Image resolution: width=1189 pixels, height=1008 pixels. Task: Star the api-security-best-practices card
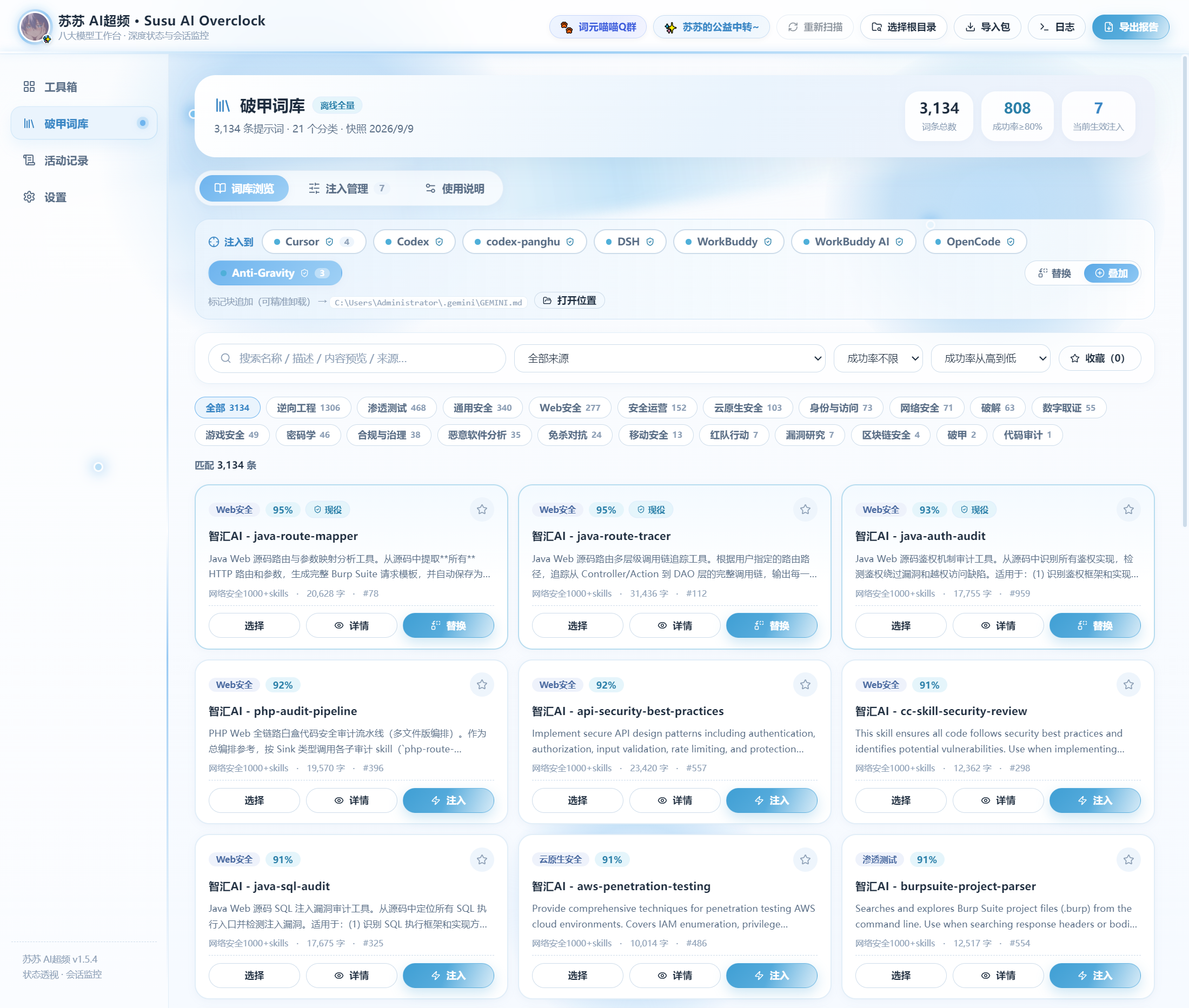point(805,684)
